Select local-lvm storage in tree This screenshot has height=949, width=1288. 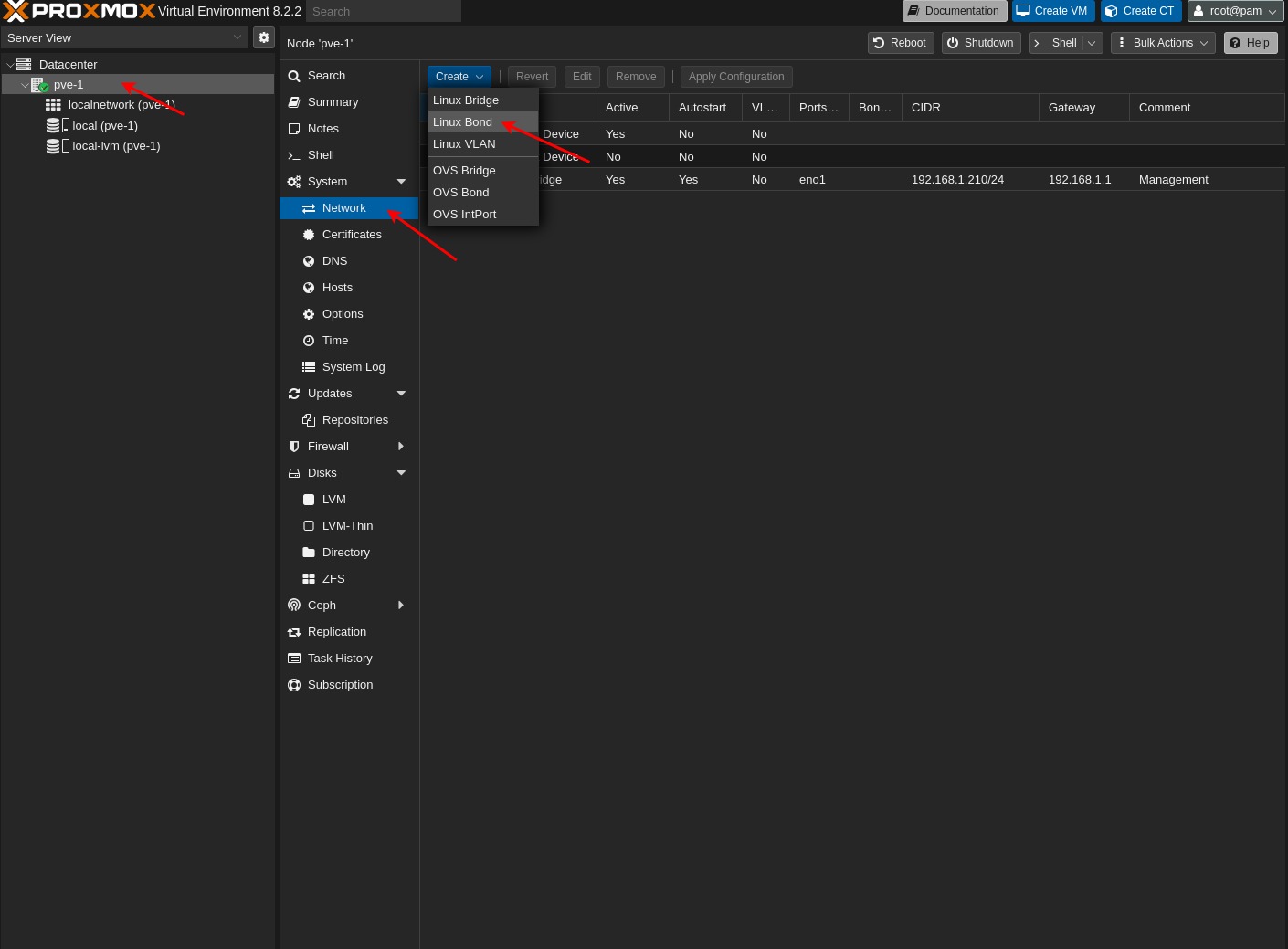click(x=116, y=146)
